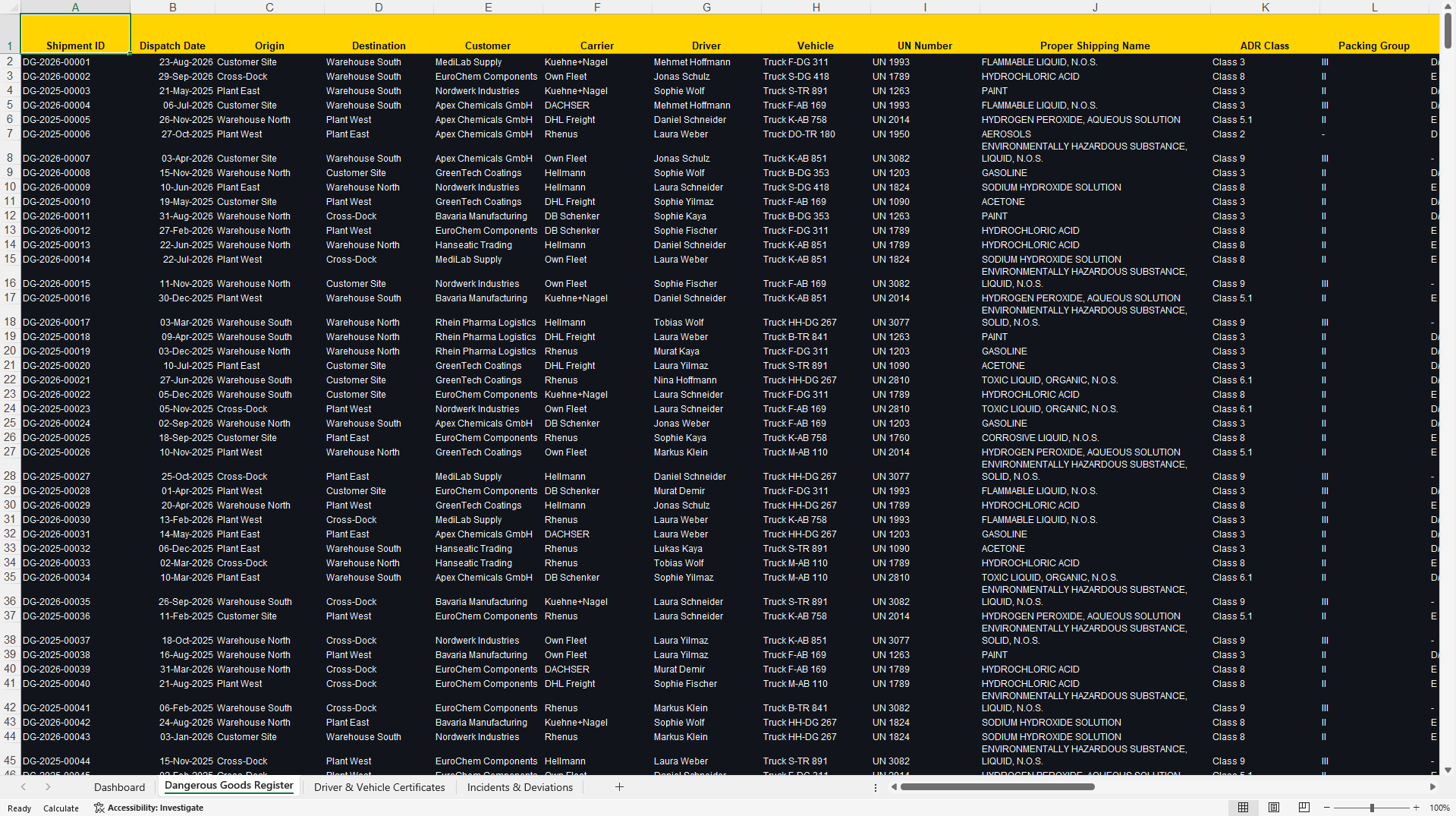
Task: Switch to Page Layout view icon
Action: pyautogui.click(x=1274, y=808)
